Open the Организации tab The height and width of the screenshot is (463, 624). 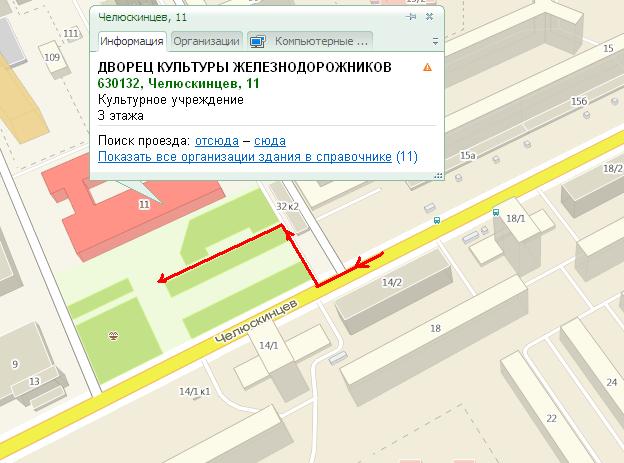coord(207,41)
